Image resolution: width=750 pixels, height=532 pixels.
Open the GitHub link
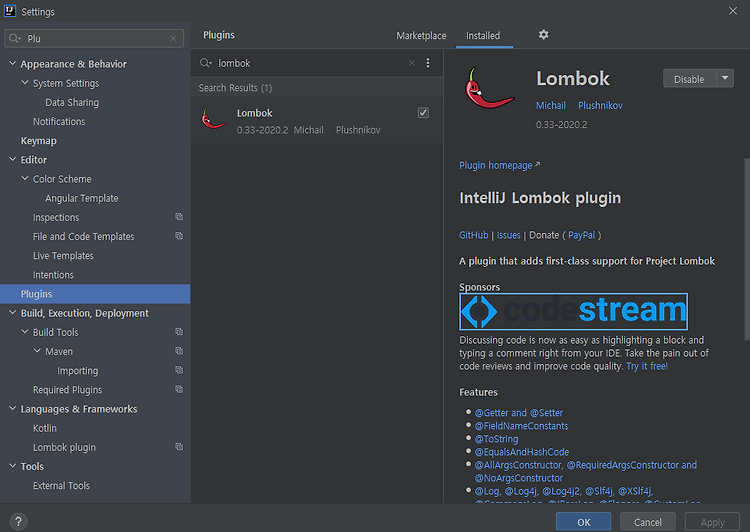click(474, 235)
